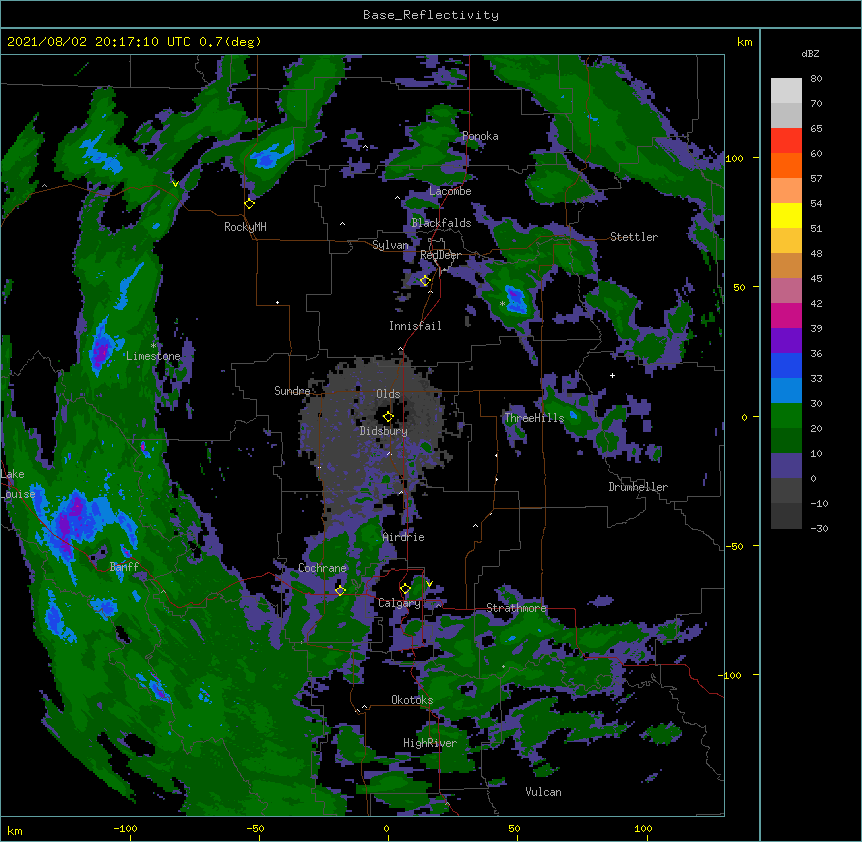This screenshot has height=842, width=862.
Task: Select the radar site diamond between Olds and Didsbury
Action: click(388, 417)
